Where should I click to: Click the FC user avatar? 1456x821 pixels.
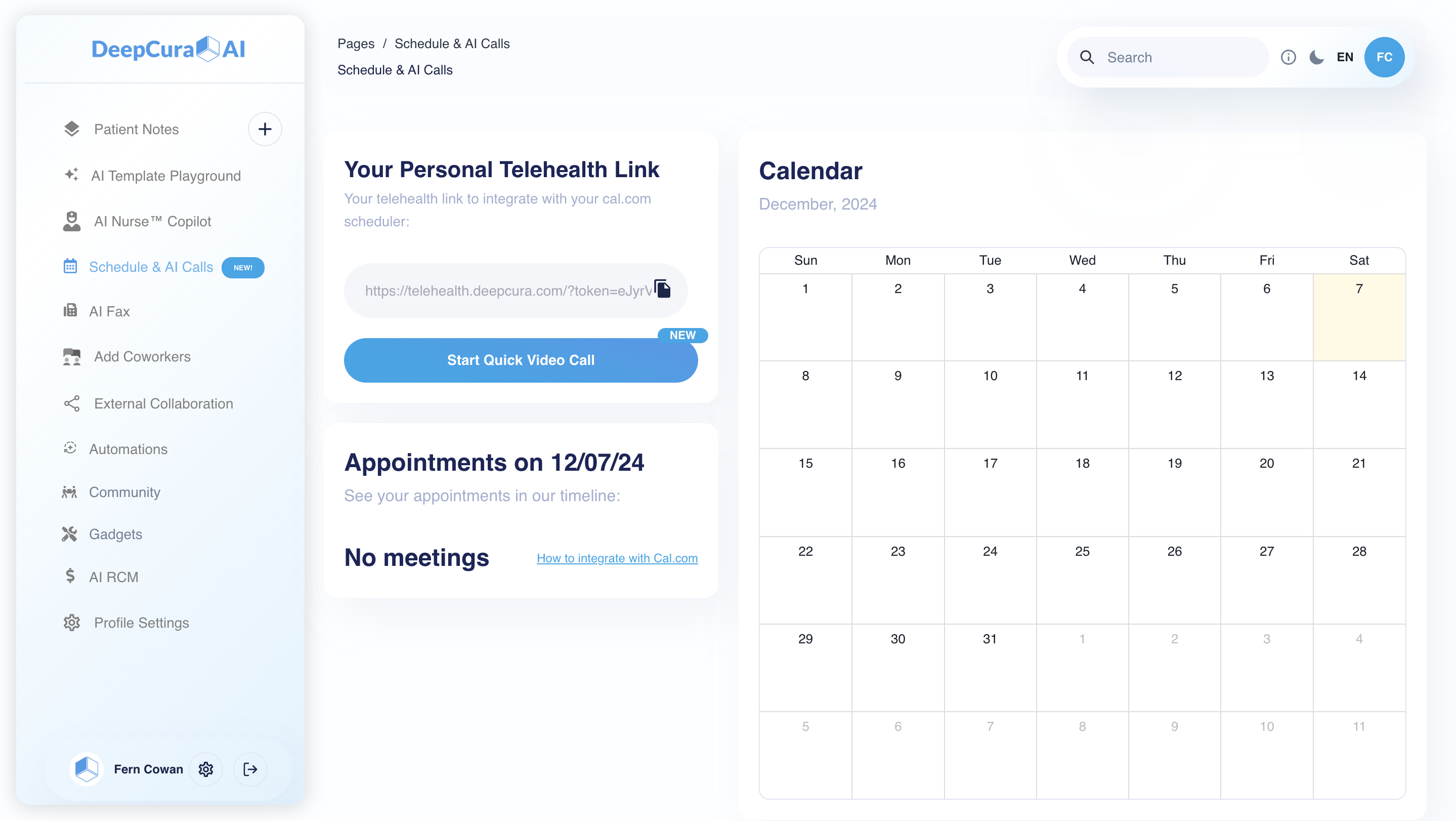pyautogui.click(x=1384, y=57)
